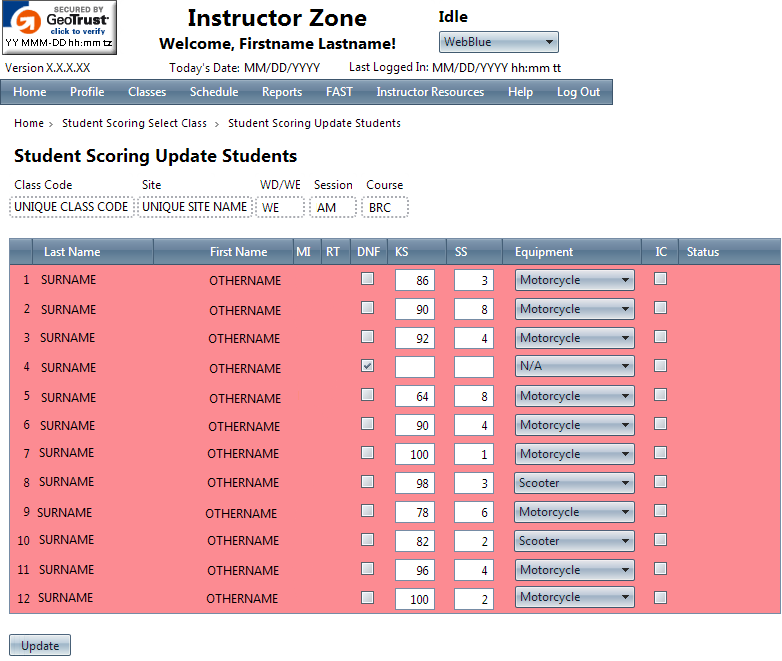Click KS score field for student 1

415,280
